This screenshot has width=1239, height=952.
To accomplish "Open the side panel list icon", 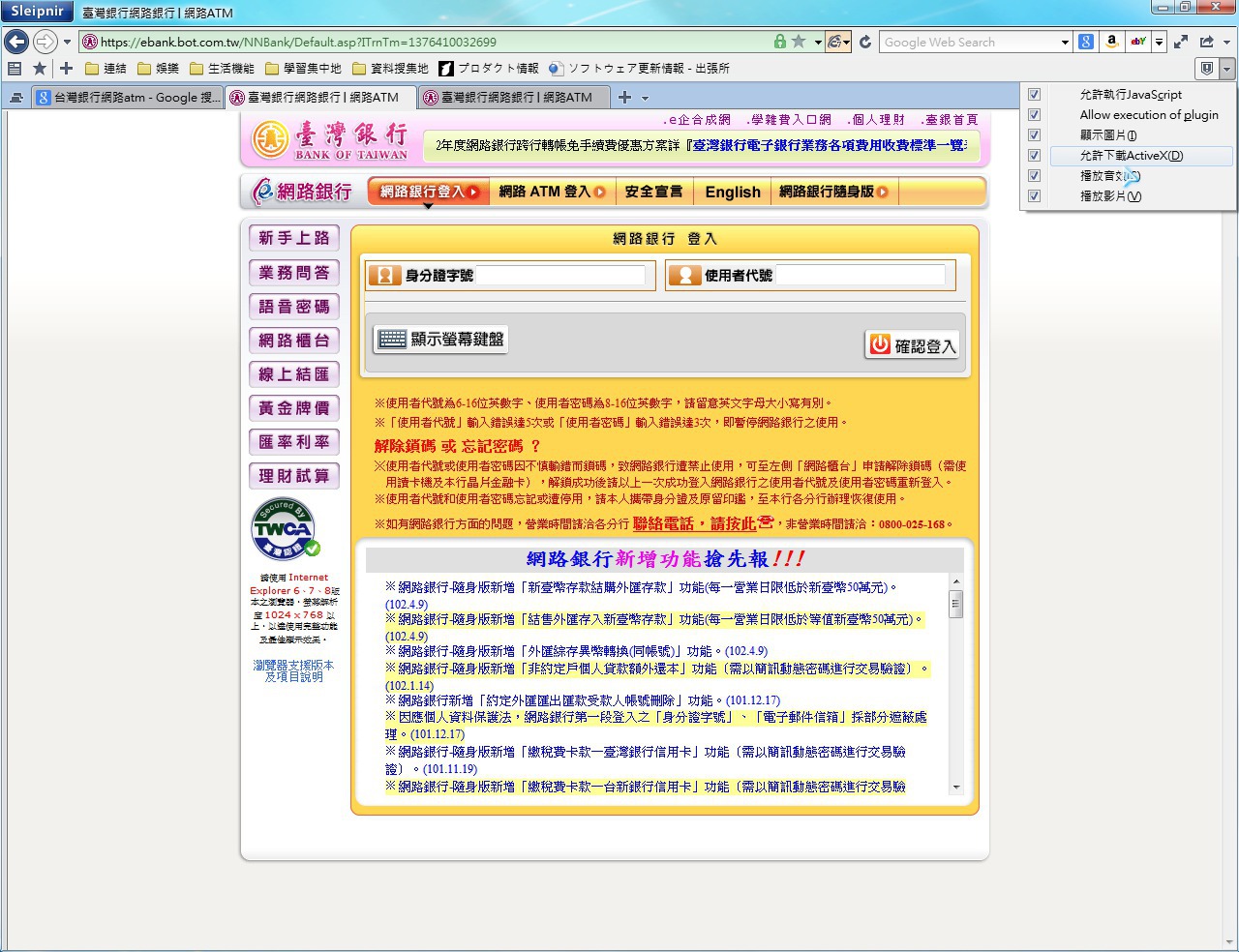I will tap(14, 68).
